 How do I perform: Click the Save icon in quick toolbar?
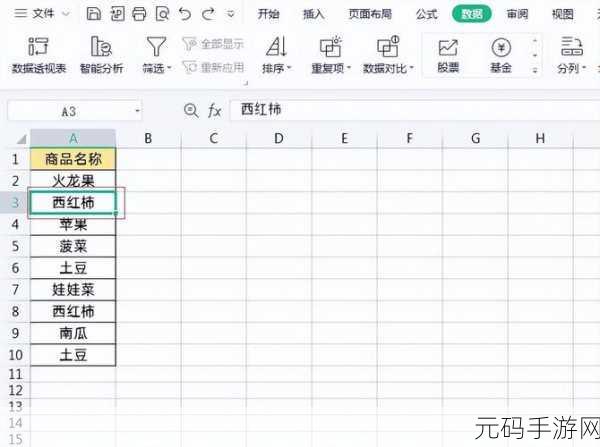click(x=94, y=14)
